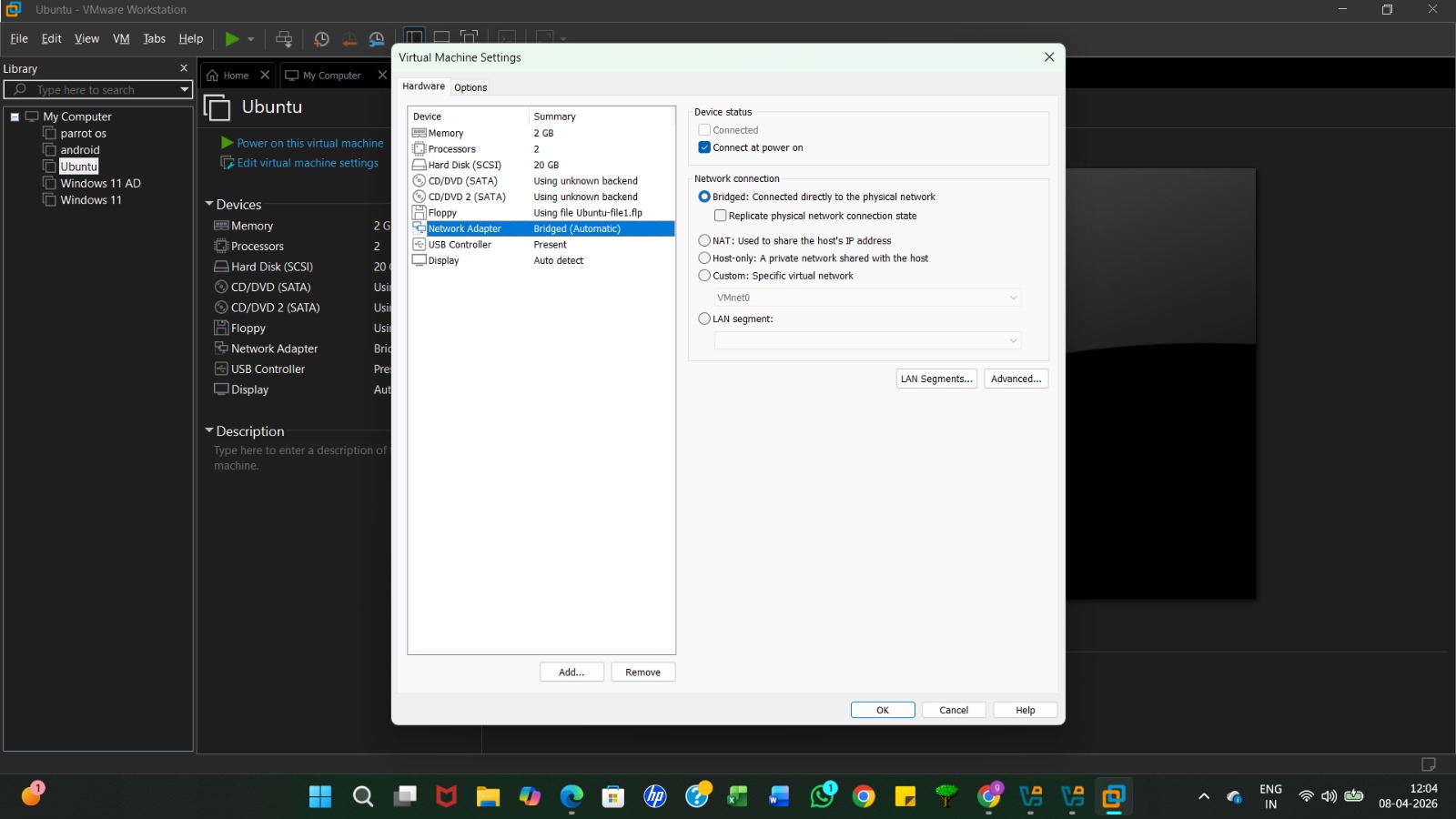Image resolution: width=1456 pixels, height=819 pixels.
Task: Open the Power On dropdown arrow in toolbar
Action: [251, 39]
